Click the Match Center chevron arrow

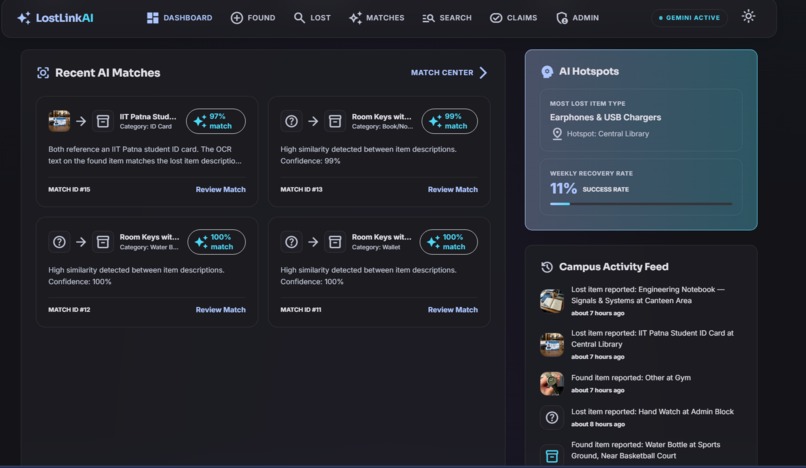(483, 73)
